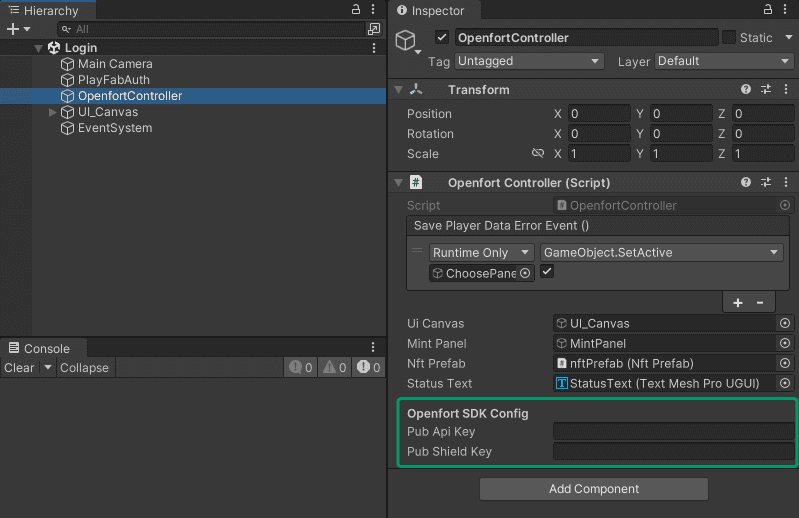This screenshot has width=799, height=518.
Task: Select Main Camera object
Action: tap(115, 64)
